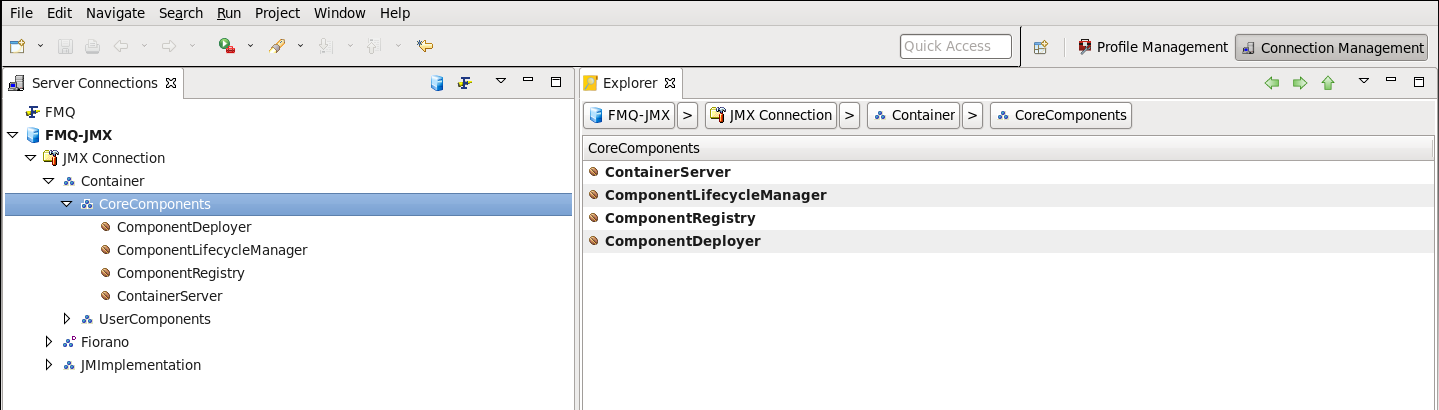The width and height of the screenshot is (1439, 410).
Task: Click the New wizard toolbar icon
Action: (18, 46)
